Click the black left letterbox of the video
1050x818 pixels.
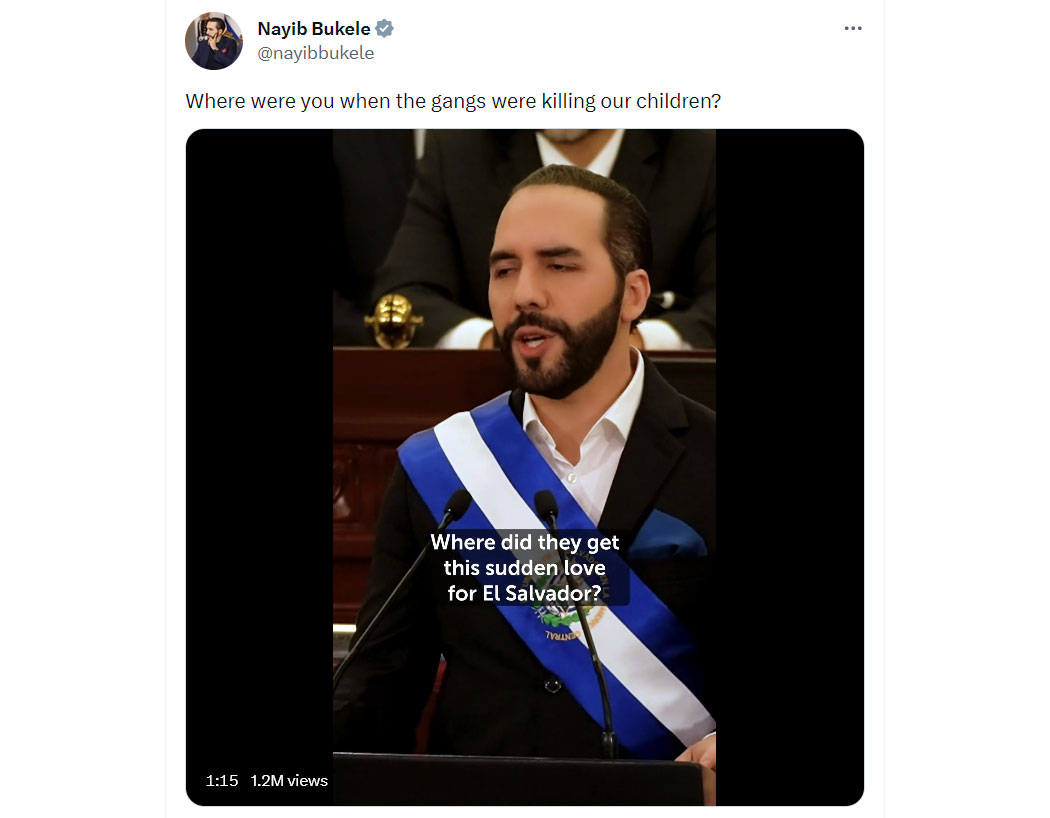tap(259, 467)
